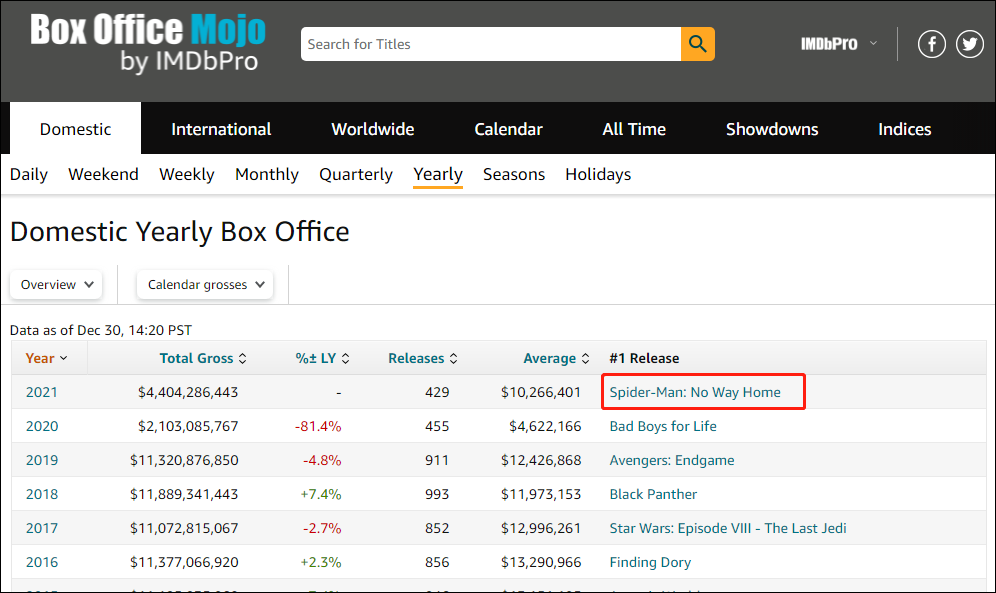Viewport: 996px width, 593px height.
Task: Click the +7.4% change value
Action: point(321,494)
